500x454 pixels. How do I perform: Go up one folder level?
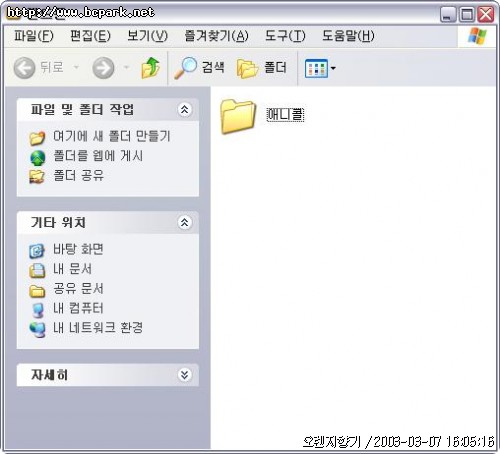click(151, 68)
